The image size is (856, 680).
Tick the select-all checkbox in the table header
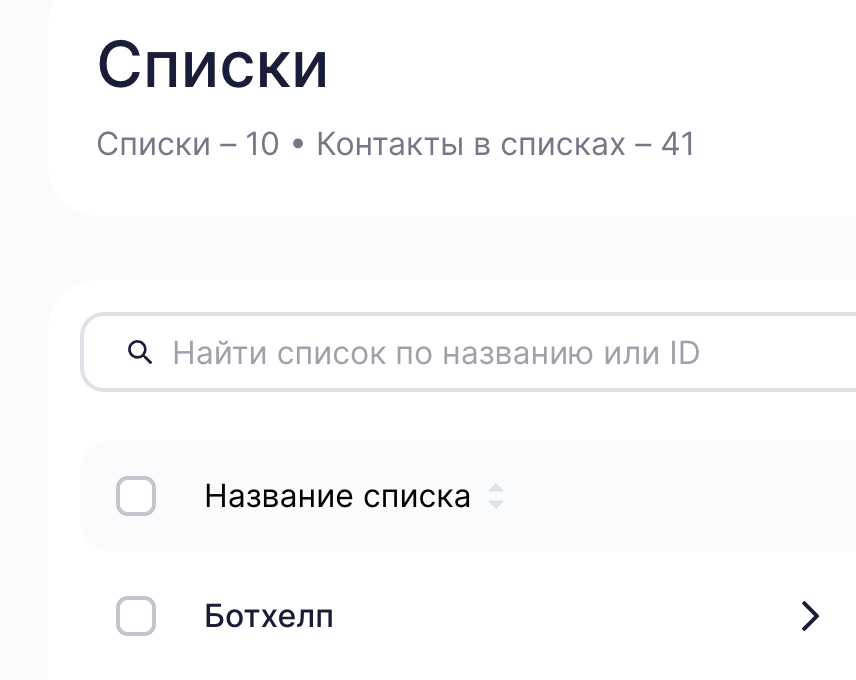136,496
